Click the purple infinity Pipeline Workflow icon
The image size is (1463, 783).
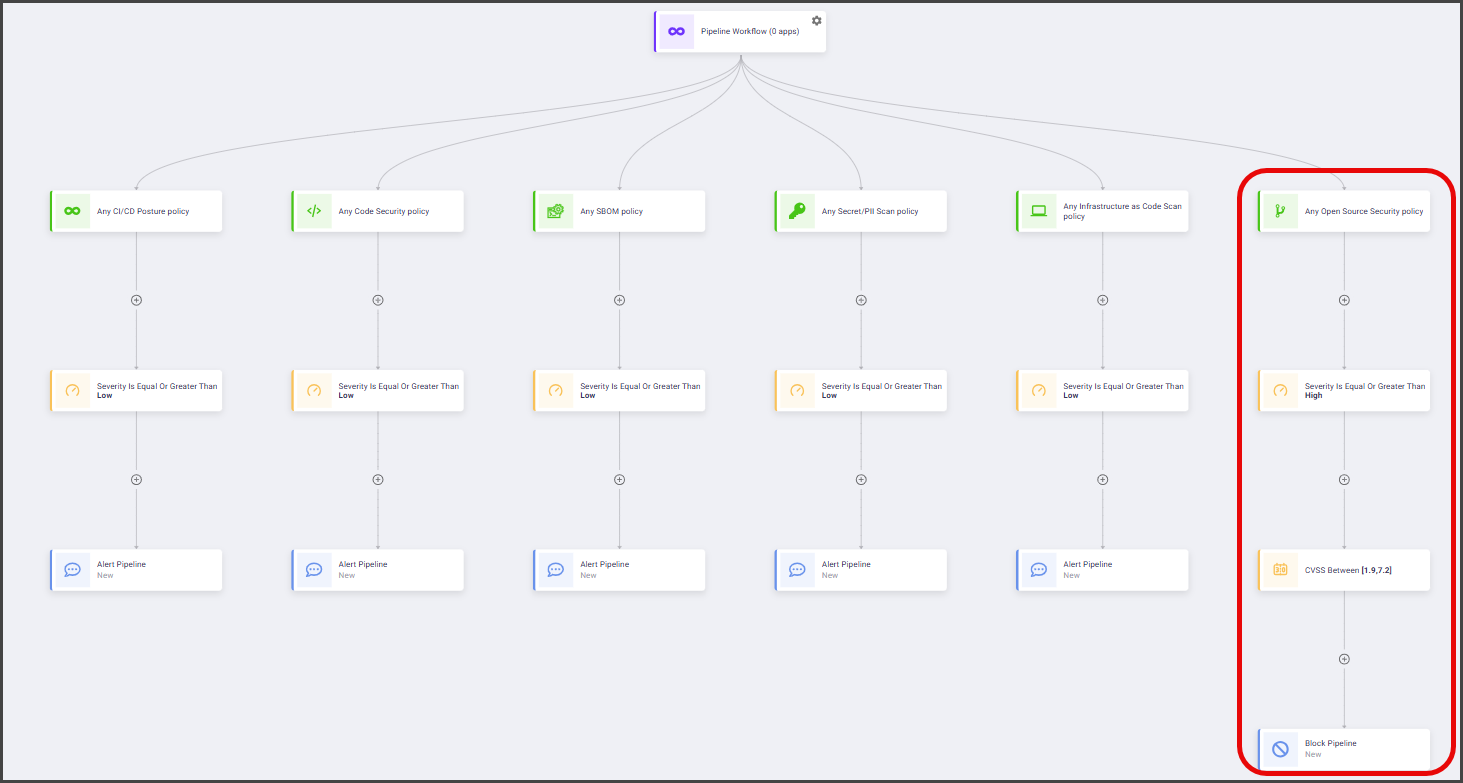677,32
